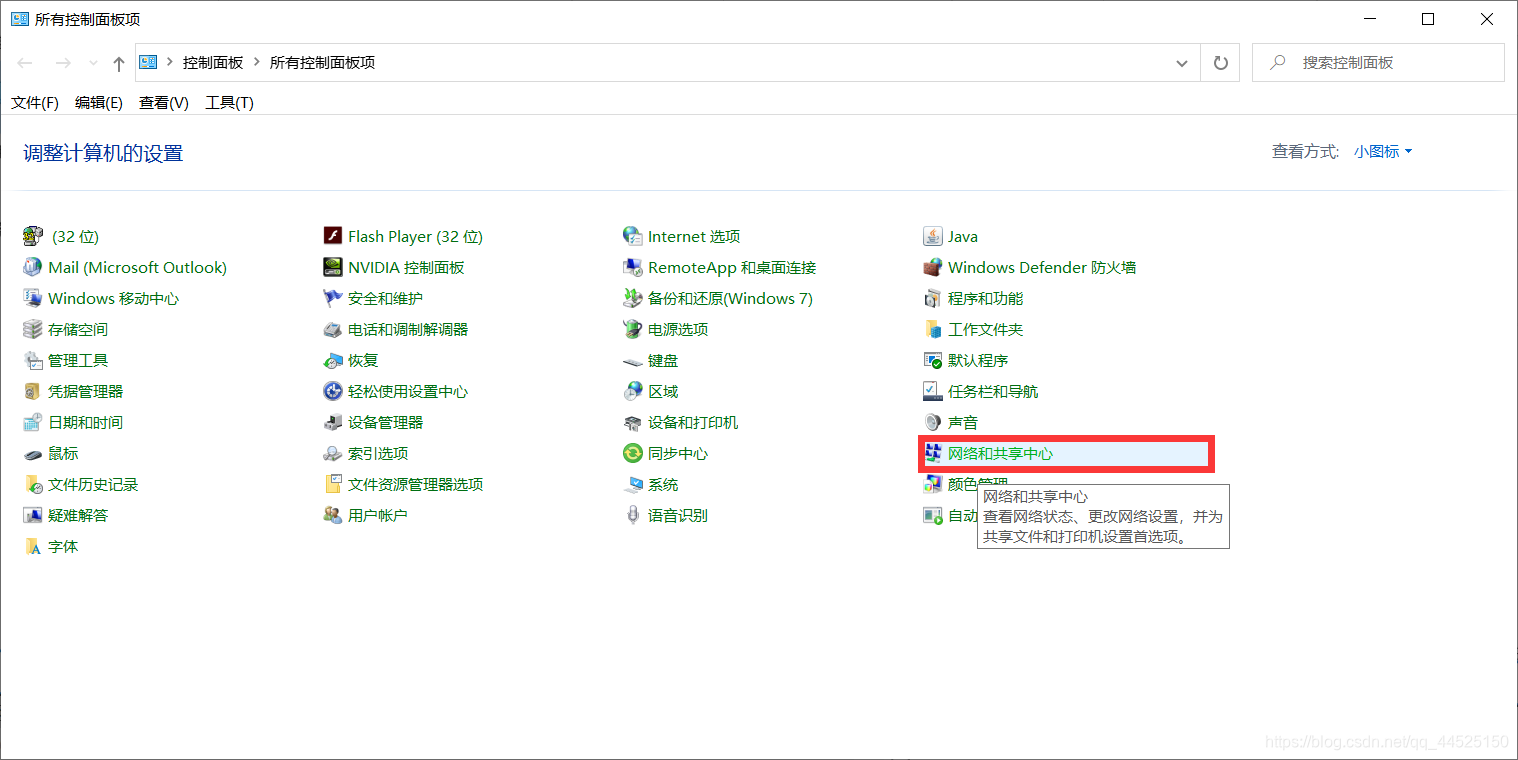Expand the 查看方式 小图标 dropdown
The width and height of the screenshot is (1518, 760).
click(x=1383, y=151)
